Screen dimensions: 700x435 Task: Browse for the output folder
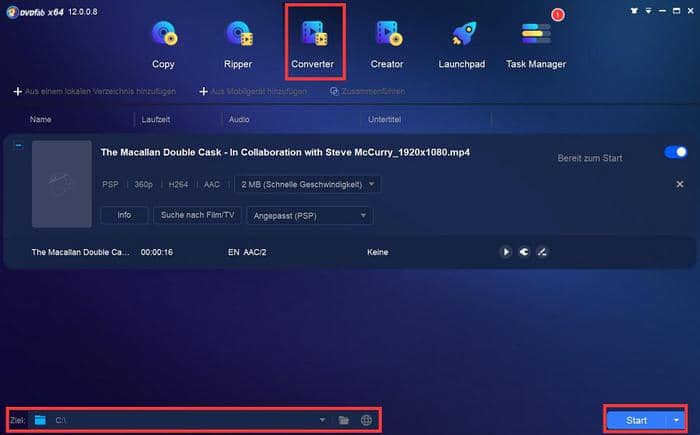tap(343, 420)
